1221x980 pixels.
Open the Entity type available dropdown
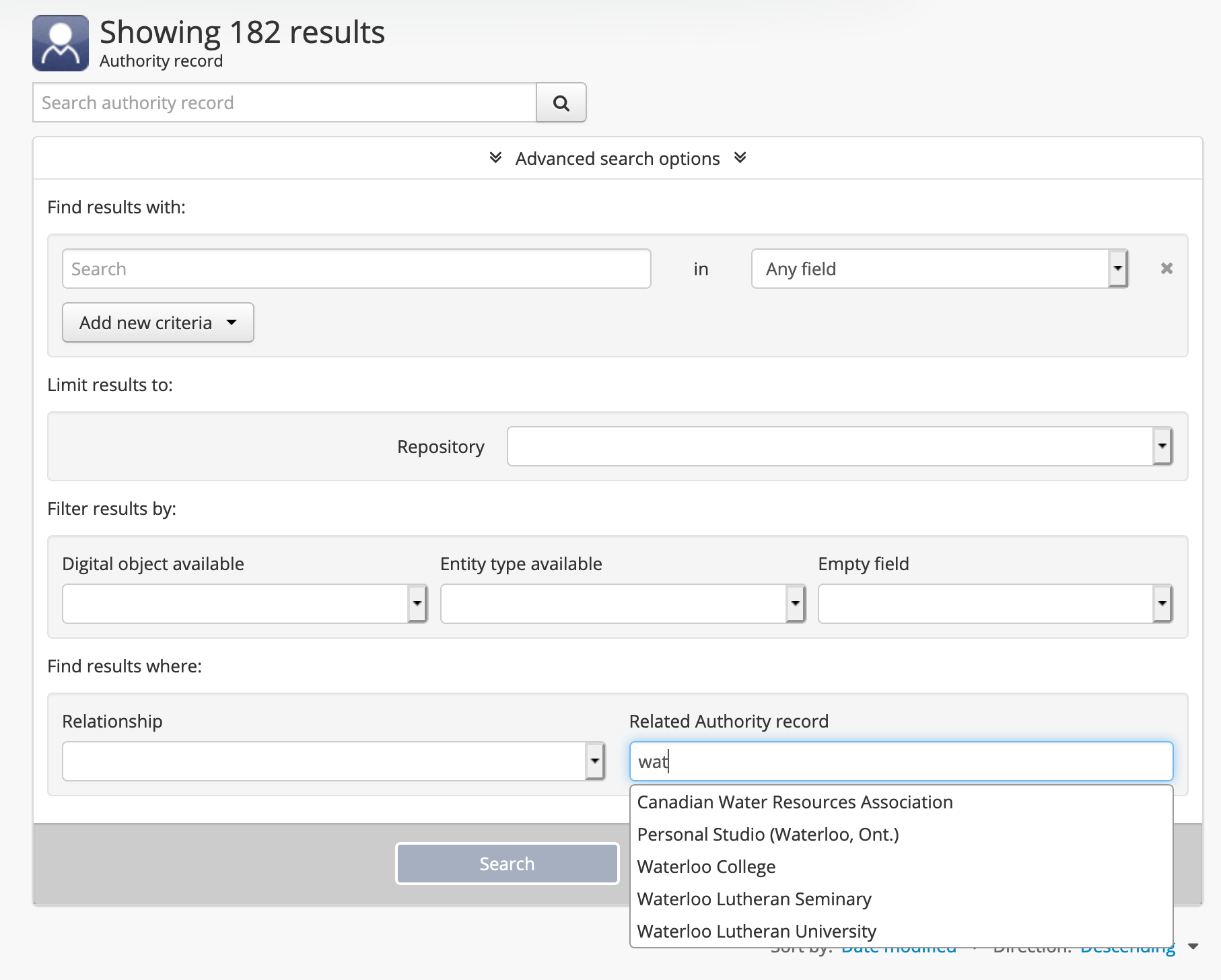coord(623,604)
